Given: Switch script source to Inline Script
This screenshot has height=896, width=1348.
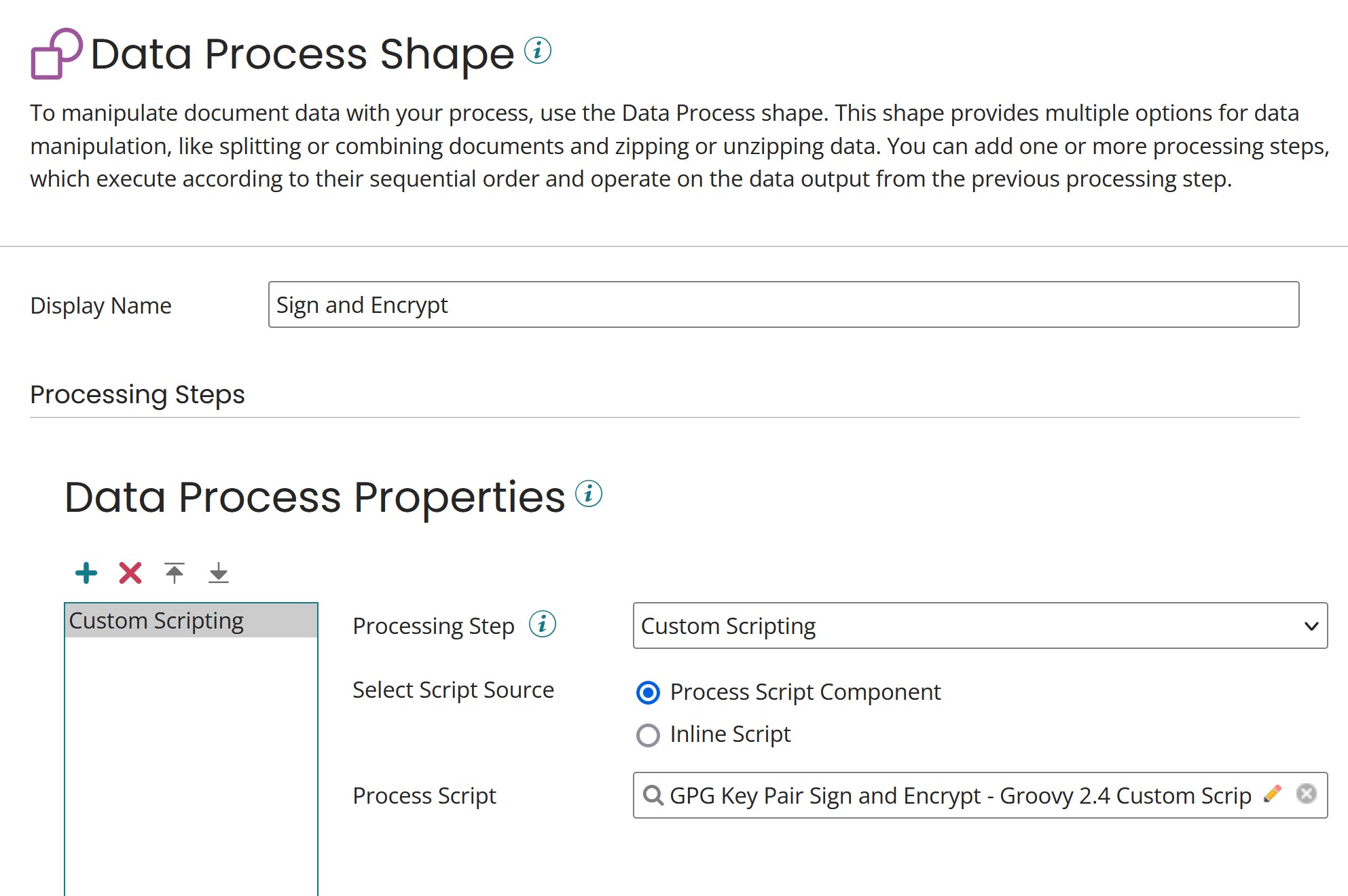Looking at the screenshot, I should tap(648, 735).
